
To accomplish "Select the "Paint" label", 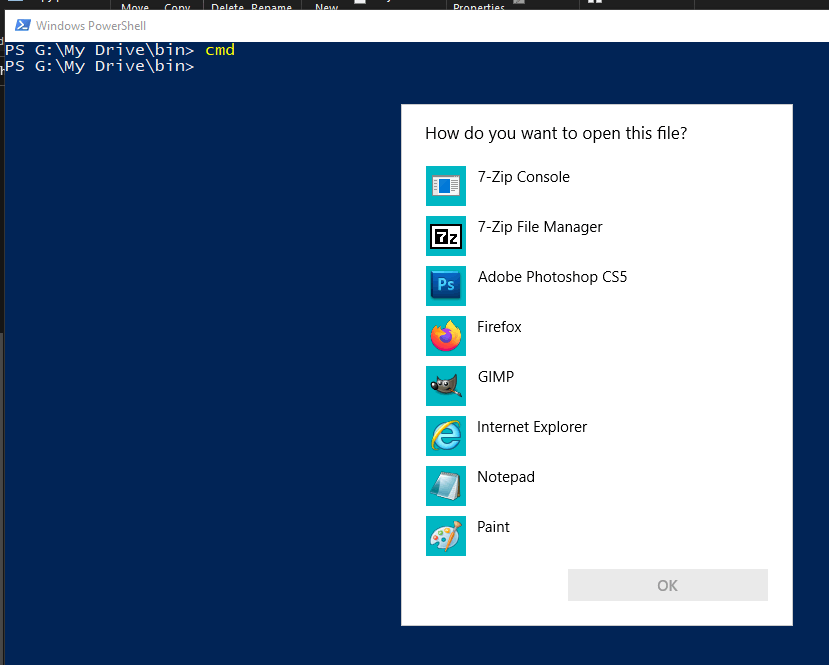I will 493,527.
